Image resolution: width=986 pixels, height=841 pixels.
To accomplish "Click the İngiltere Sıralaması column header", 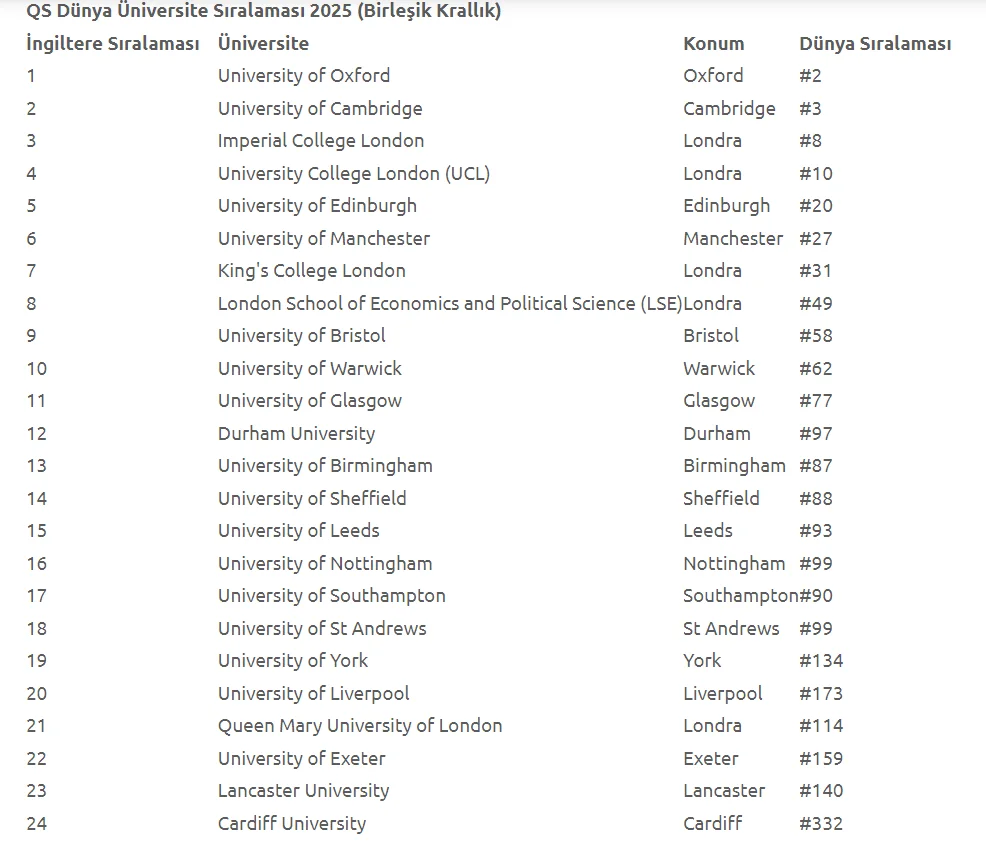I will tap(113, 44).
